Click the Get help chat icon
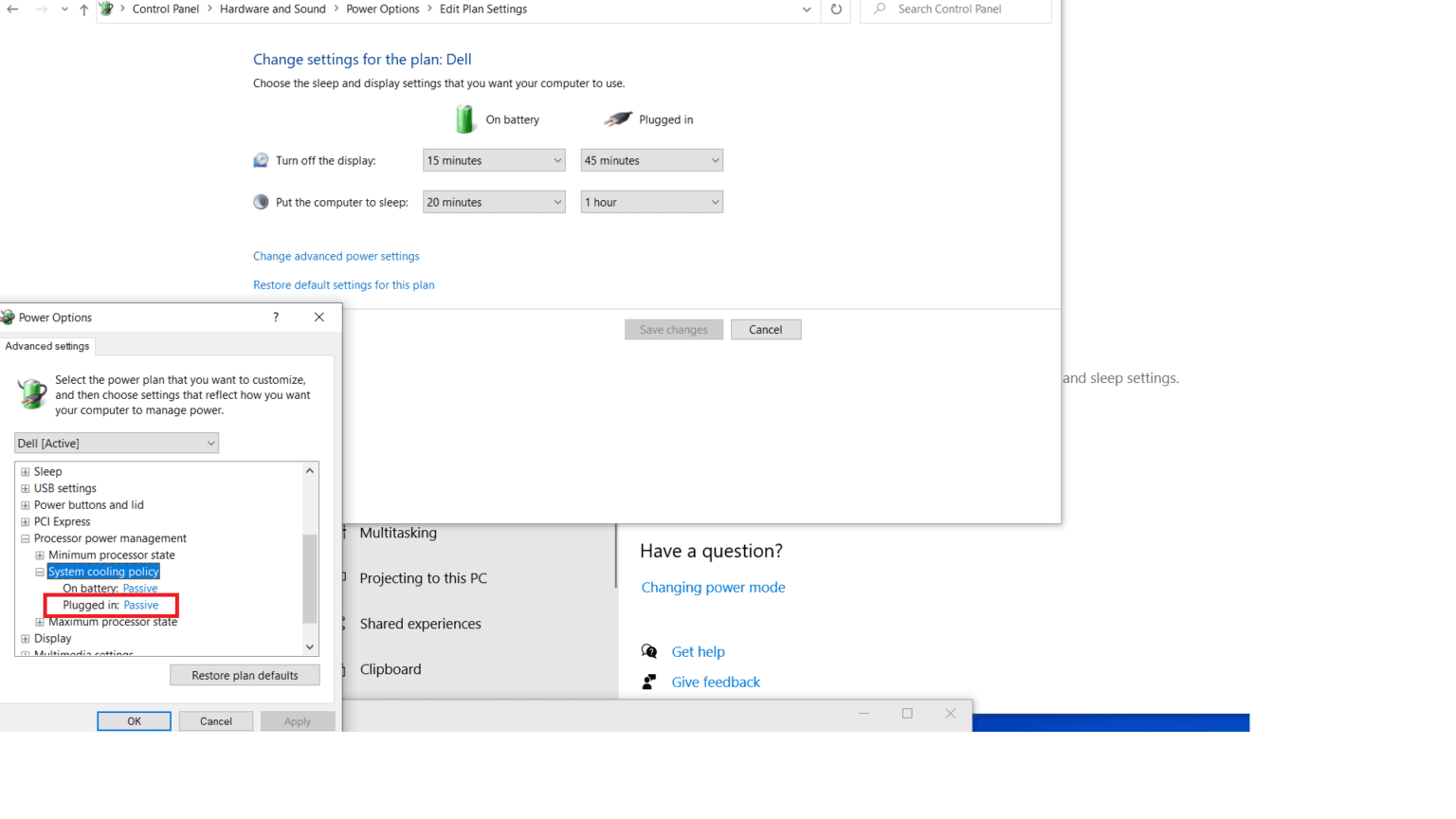 tap(649, 651)
